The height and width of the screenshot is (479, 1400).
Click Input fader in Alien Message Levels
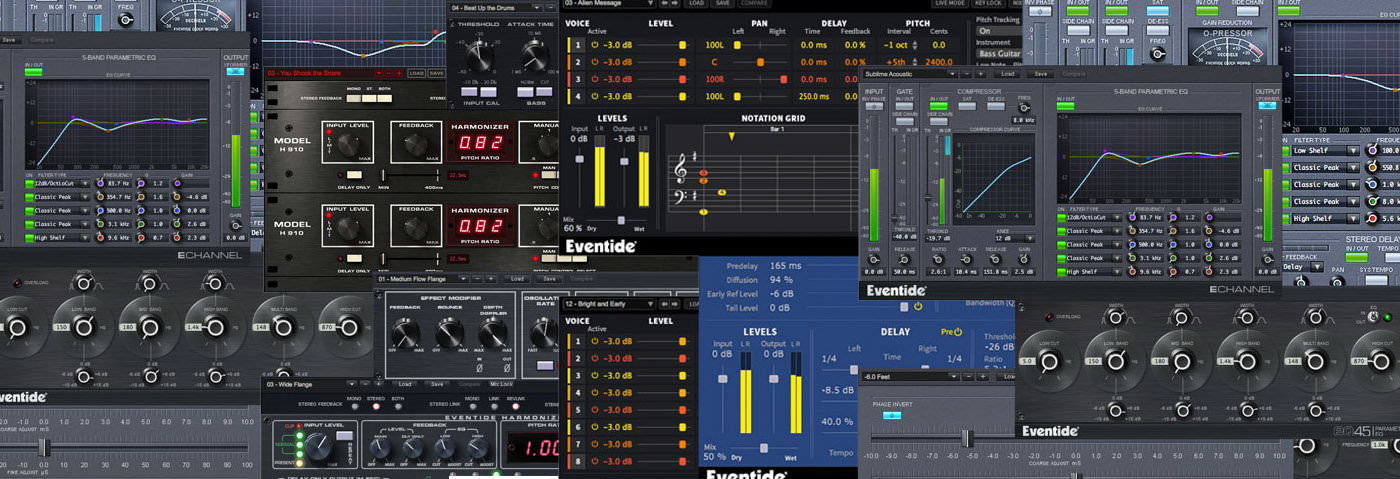tap(580, 160)
